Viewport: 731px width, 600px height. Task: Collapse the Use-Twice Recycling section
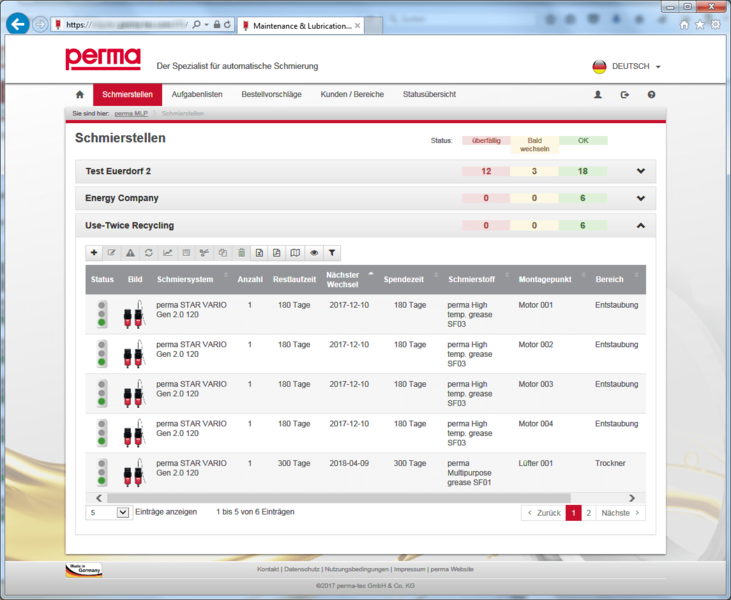pyautogui.click(x=641, y=225)
